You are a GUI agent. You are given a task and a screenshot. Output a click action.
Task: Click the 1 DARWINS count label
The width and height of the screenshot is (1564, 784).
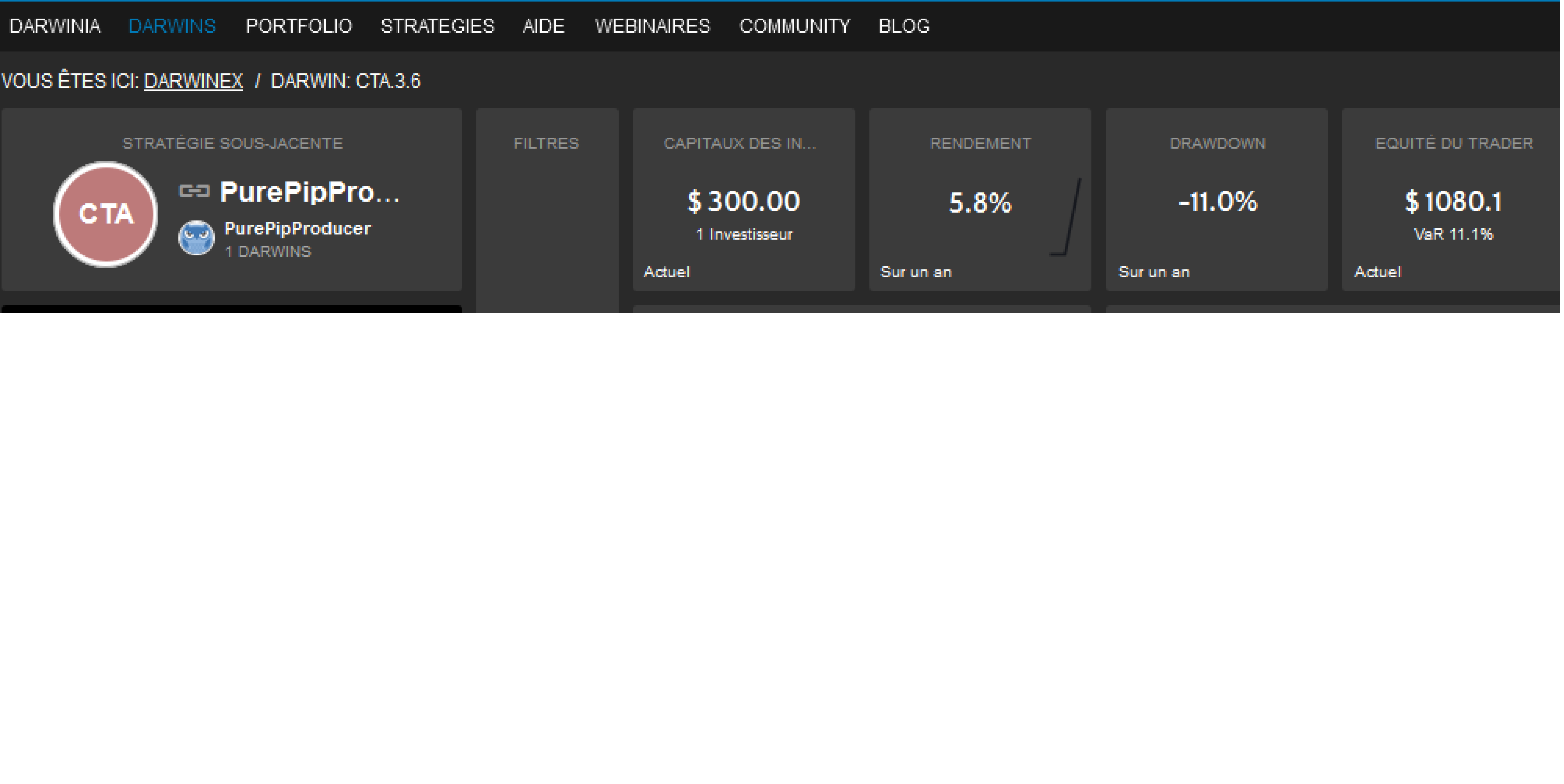point(268,252)
